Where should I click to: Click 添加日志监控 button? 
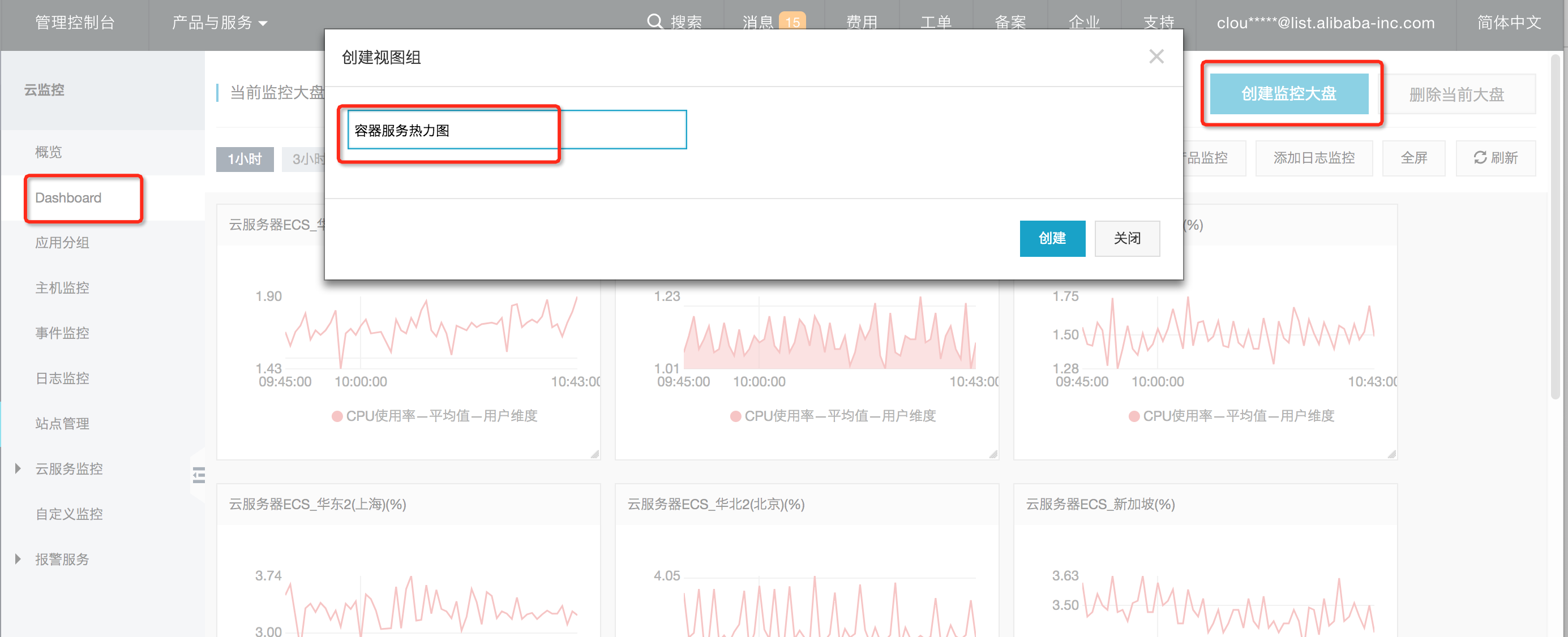tap(1314, 158)
